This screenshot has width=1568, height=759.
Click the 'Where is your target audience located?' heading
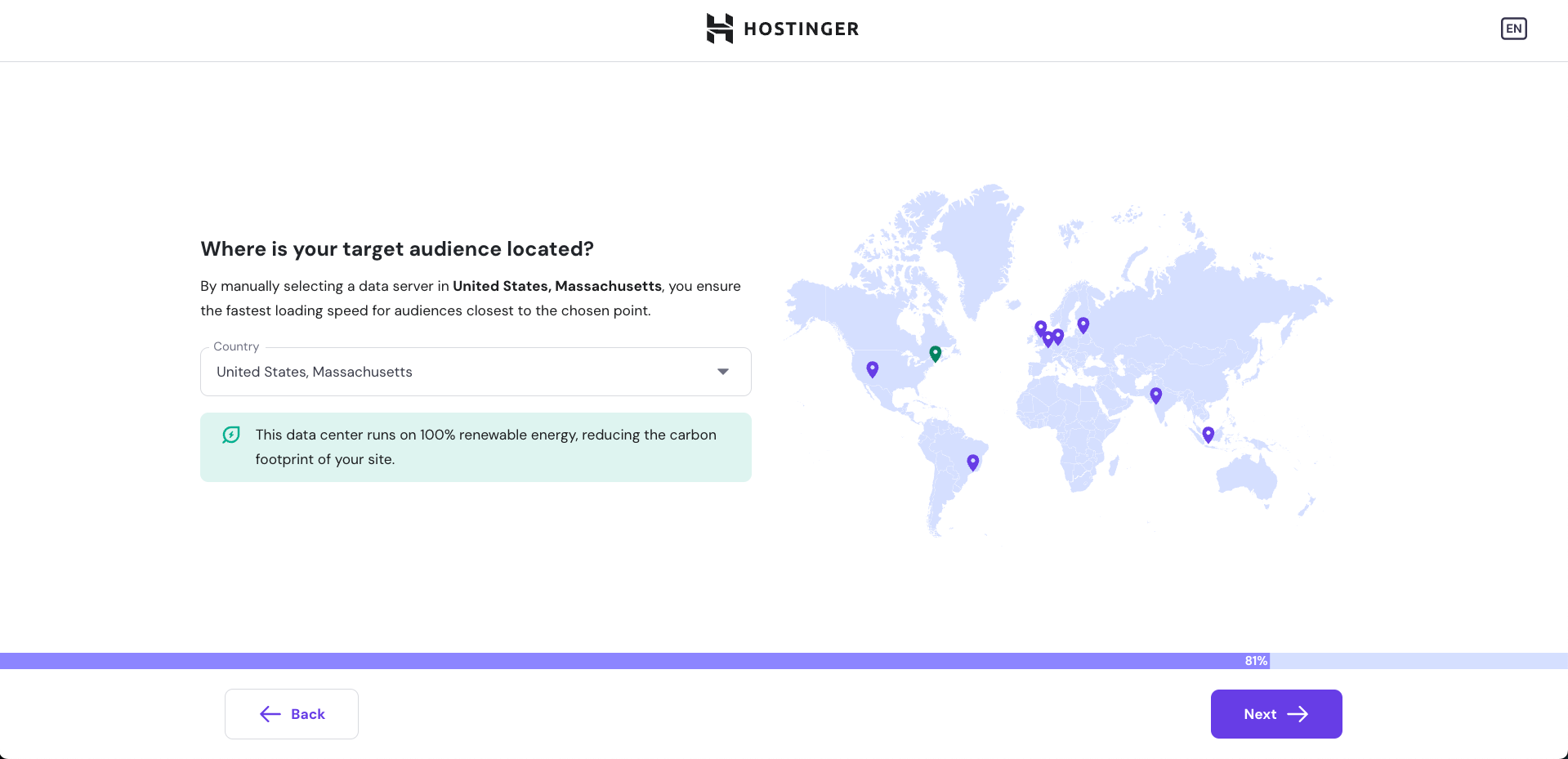coord(397,249)
